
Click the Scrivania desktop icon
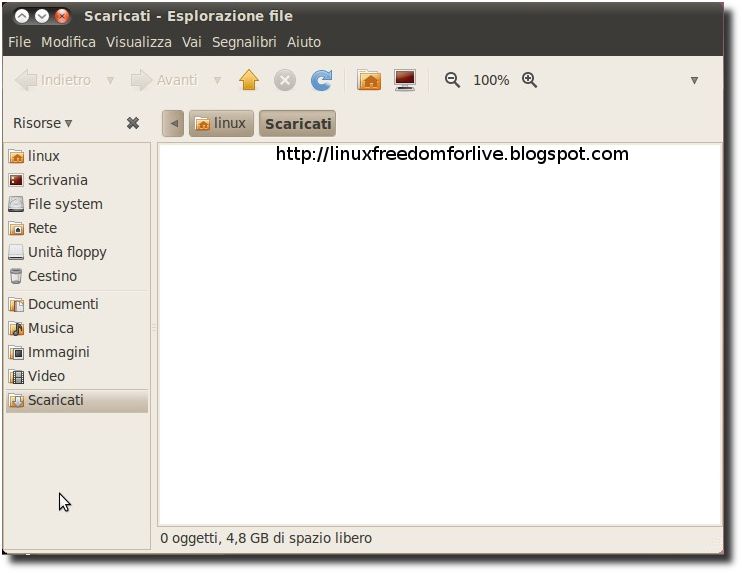pos(16,180)
